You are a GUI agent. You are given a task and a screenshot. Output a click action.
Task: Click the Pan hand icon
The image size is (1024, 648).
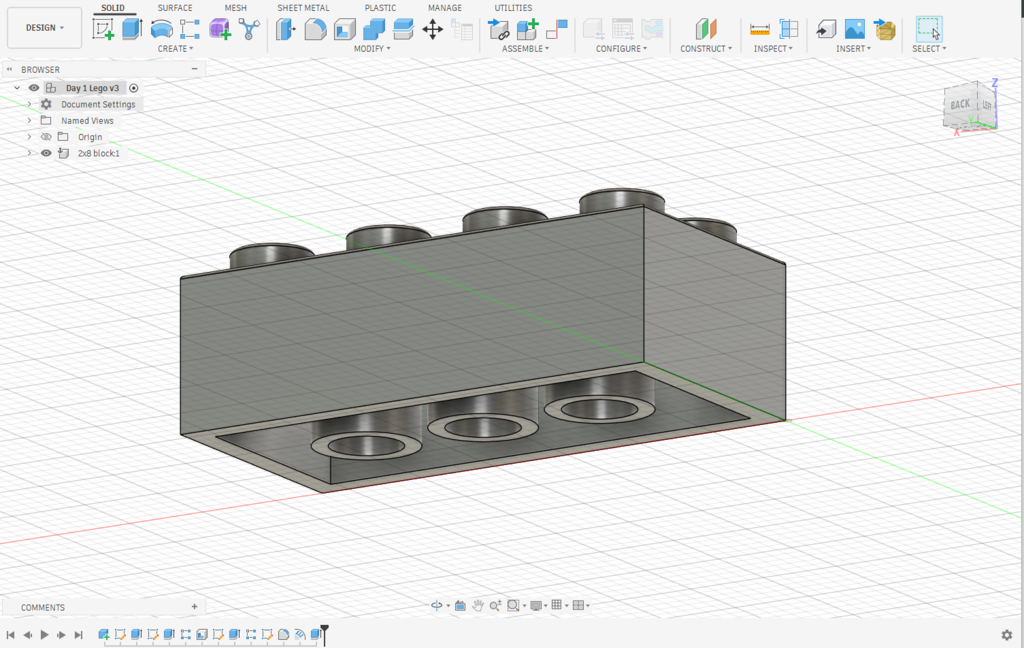(x=478, y=606)
